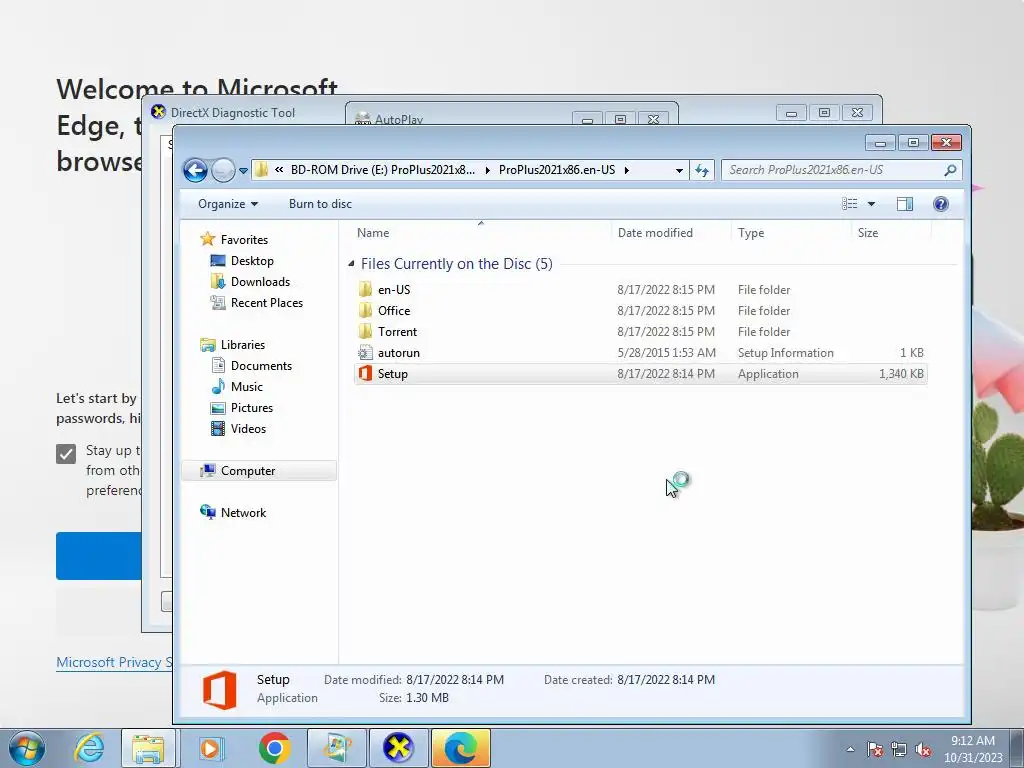Select the 1,340 KB size cell
Image resolution: width=1024 pixels, height=768 pixels.
[901, 374]
